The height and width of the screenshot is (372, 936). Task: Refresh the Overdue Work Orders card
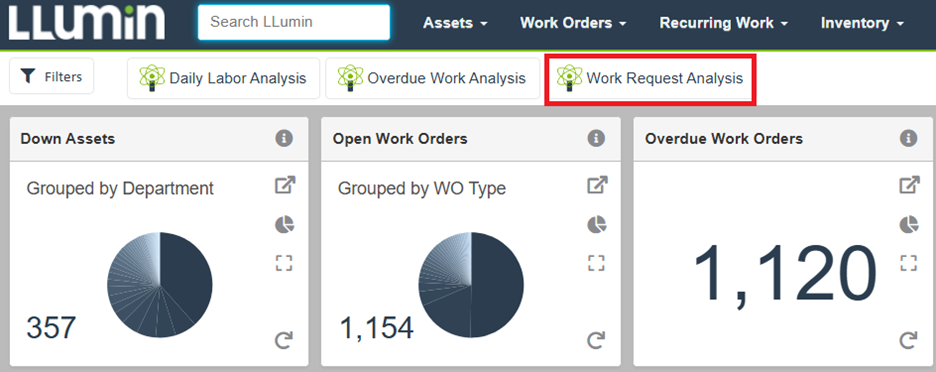coord(908,340)
